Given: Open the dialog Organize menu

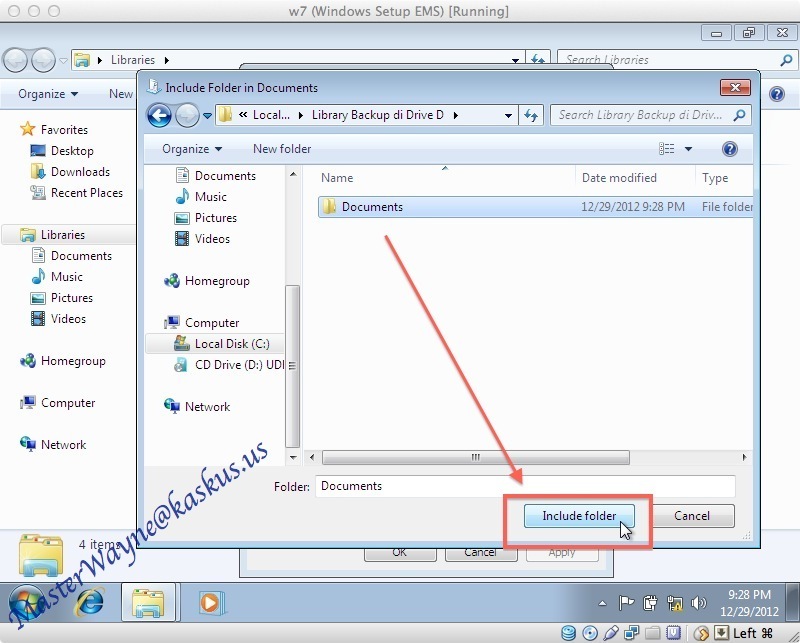Looking at the screenshot, I should pos(192,149).
